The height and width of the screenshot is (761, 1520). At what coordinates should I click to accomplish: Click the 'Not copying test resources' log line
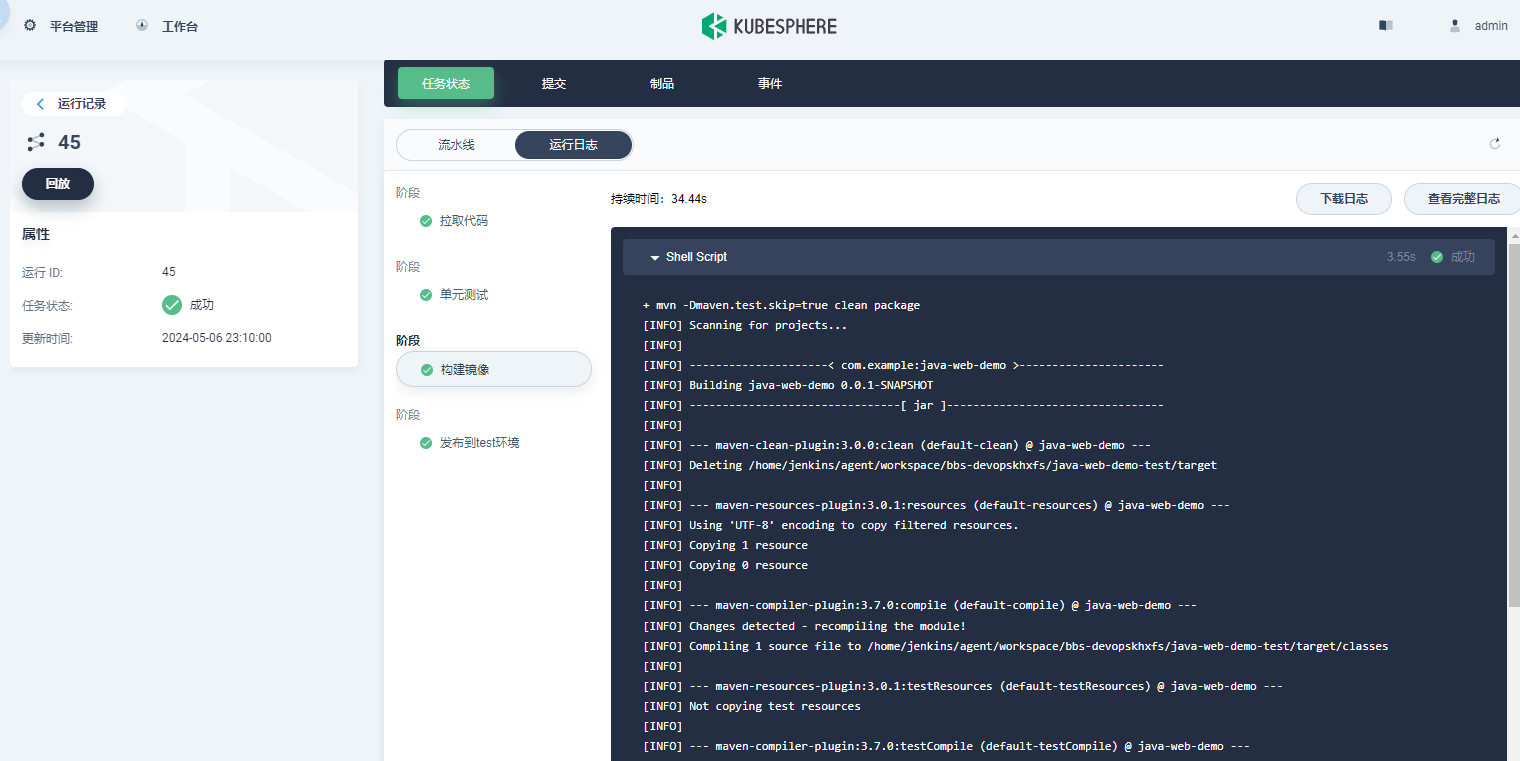752,706
